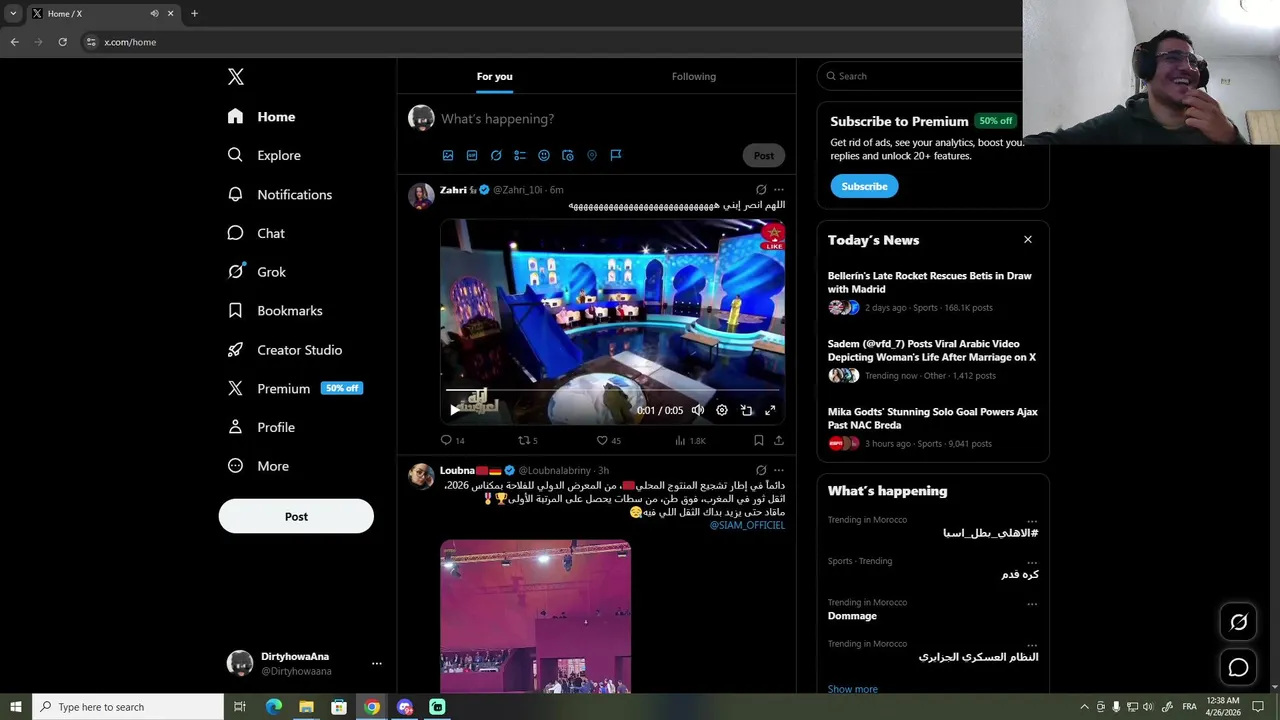
Task: Schedule the post with calendar icon
Action: point(568,155)
